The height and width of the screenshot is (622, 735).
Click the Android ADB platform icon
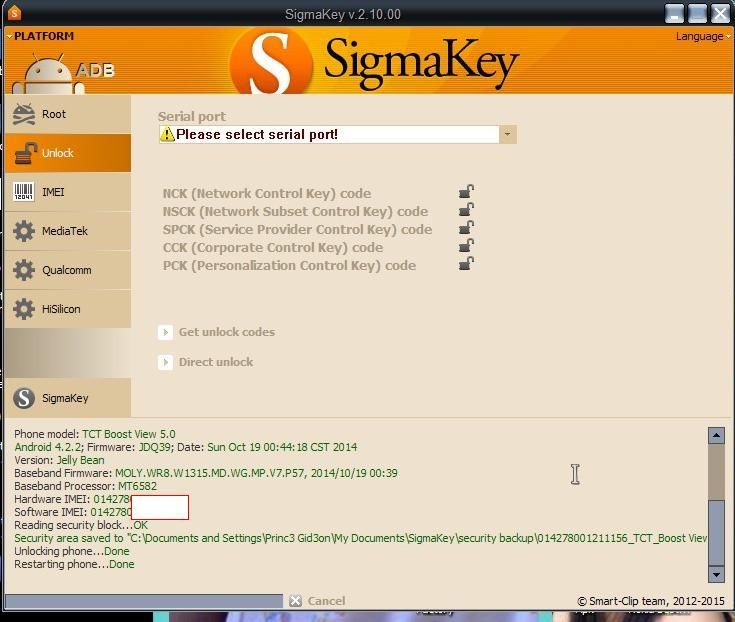coord(55,70)
